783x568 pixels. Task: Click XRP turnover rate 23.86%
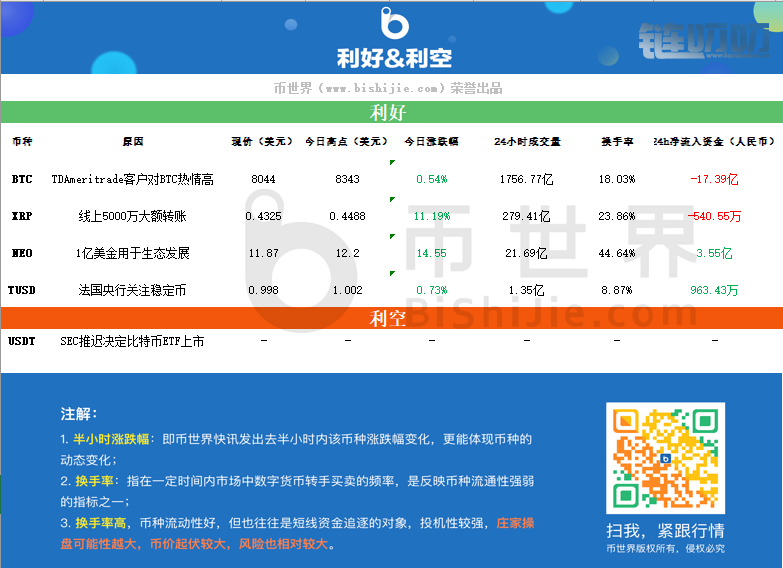[x=617, y=216]
